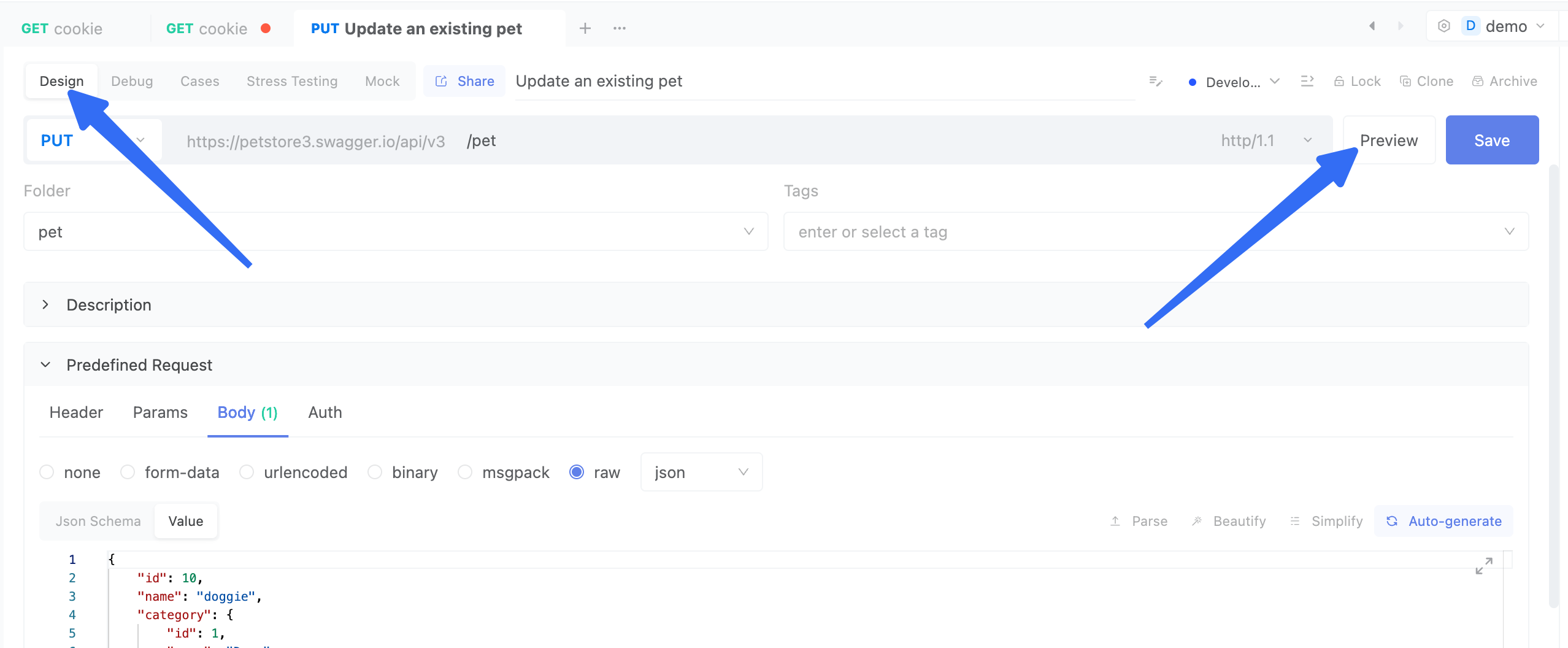The width and height of the screenshot is (1568, 648).
Task: Click JSON line with "category": {
Action: (x=185, y=615)
